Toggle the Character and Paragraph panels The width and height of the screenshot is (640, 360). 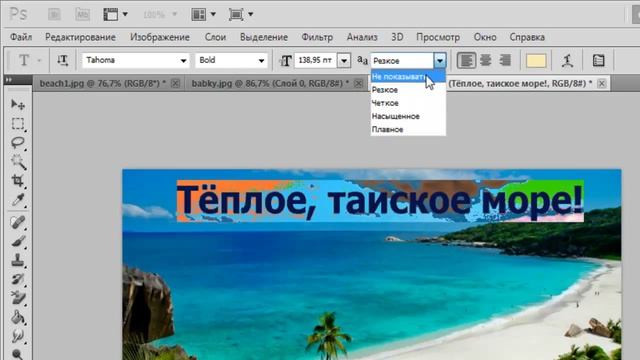coord(598,60)
